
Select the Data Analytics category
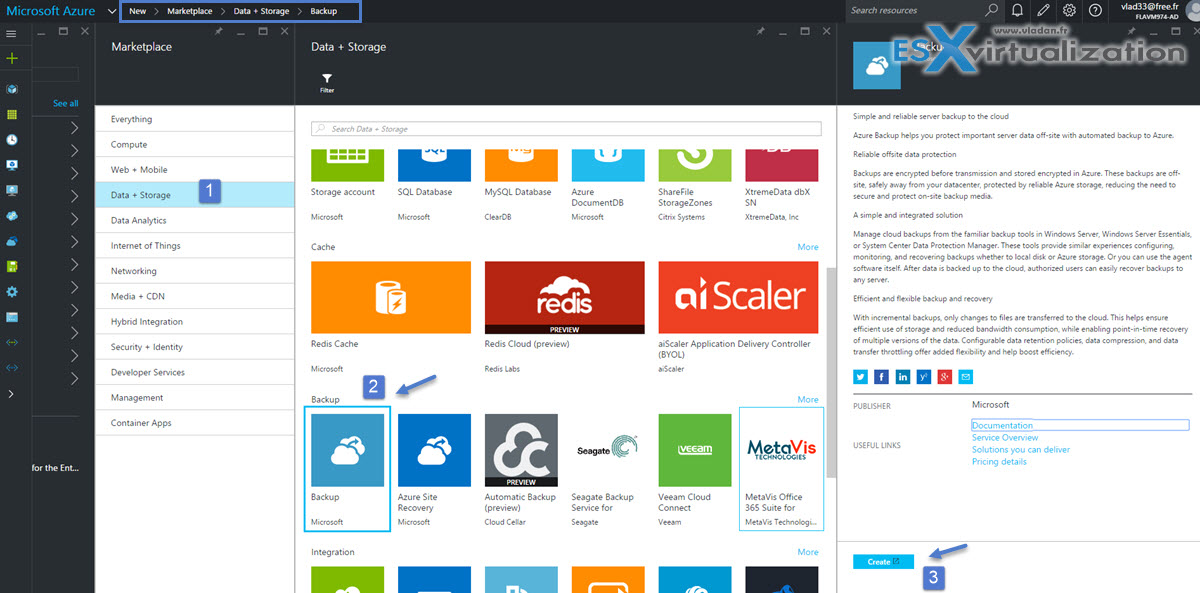(x=195, y=220)
